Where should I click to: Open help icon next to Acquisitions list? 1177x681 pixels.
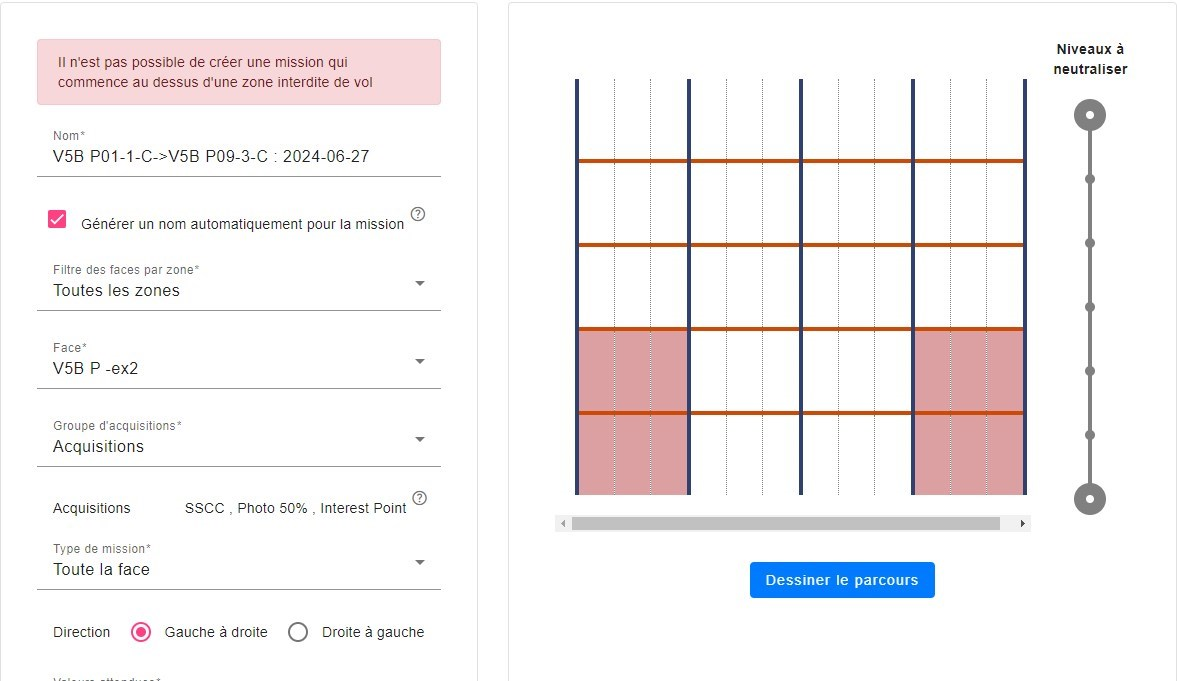click(420, 498)
